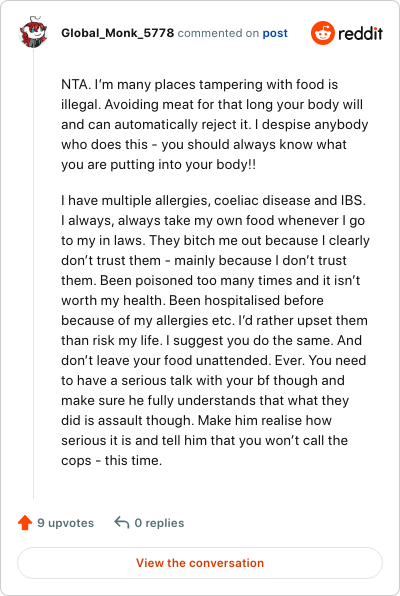Click the final line "cops - this time."
400x596 pixels.
click(x=111, y=460)
